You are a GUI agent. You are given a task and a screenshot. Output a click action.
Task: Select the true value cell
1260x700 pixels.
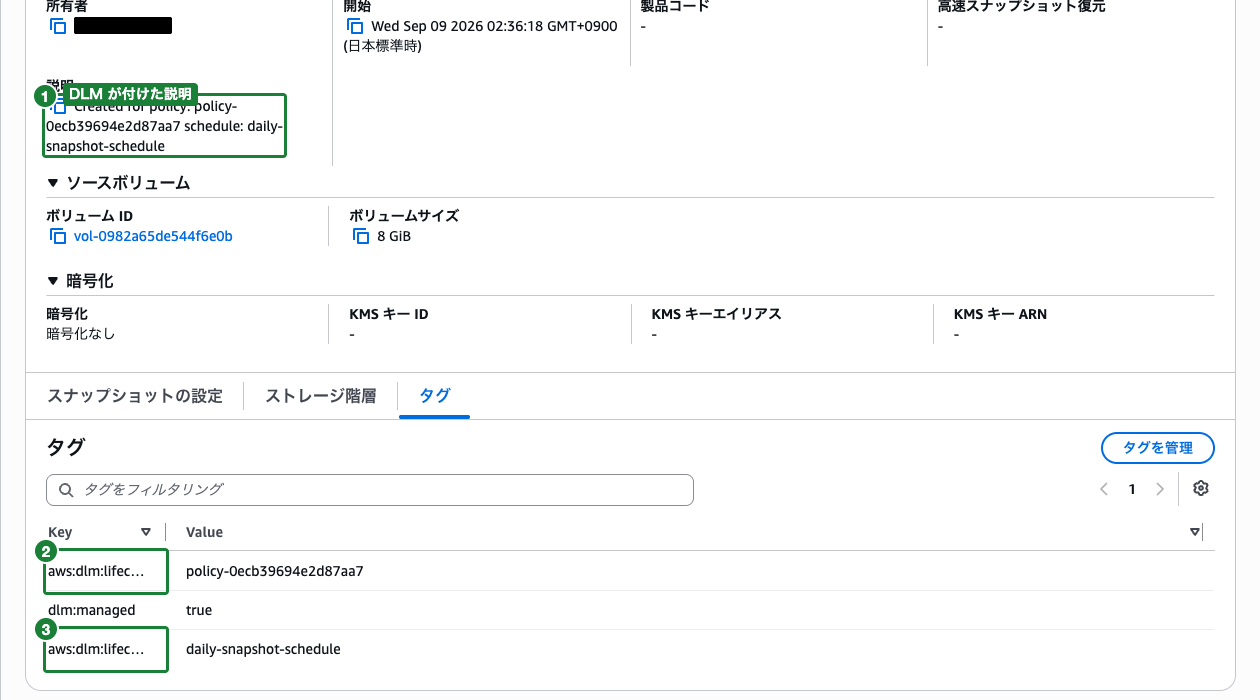199,610
